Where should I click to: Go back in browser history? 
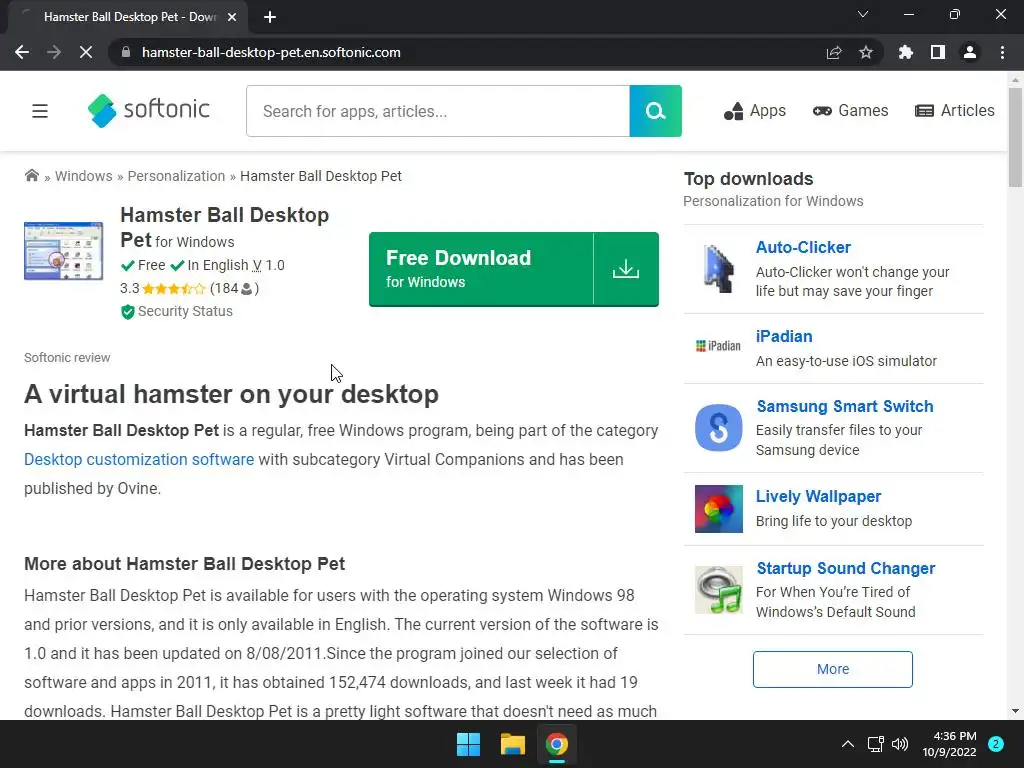click(x=22, y=52)
